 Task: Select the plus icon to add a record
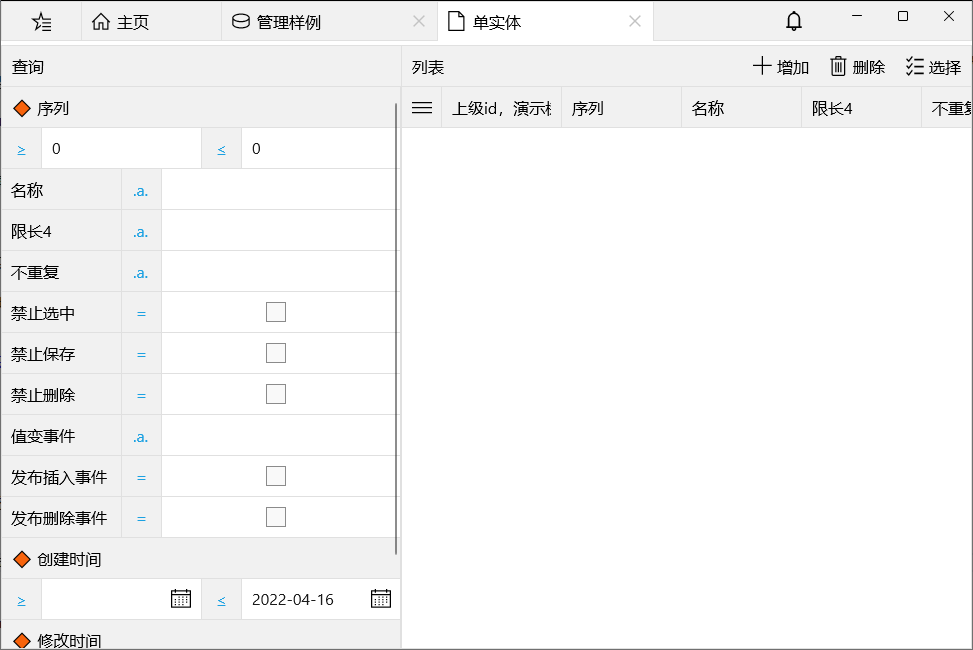(760, 66)
